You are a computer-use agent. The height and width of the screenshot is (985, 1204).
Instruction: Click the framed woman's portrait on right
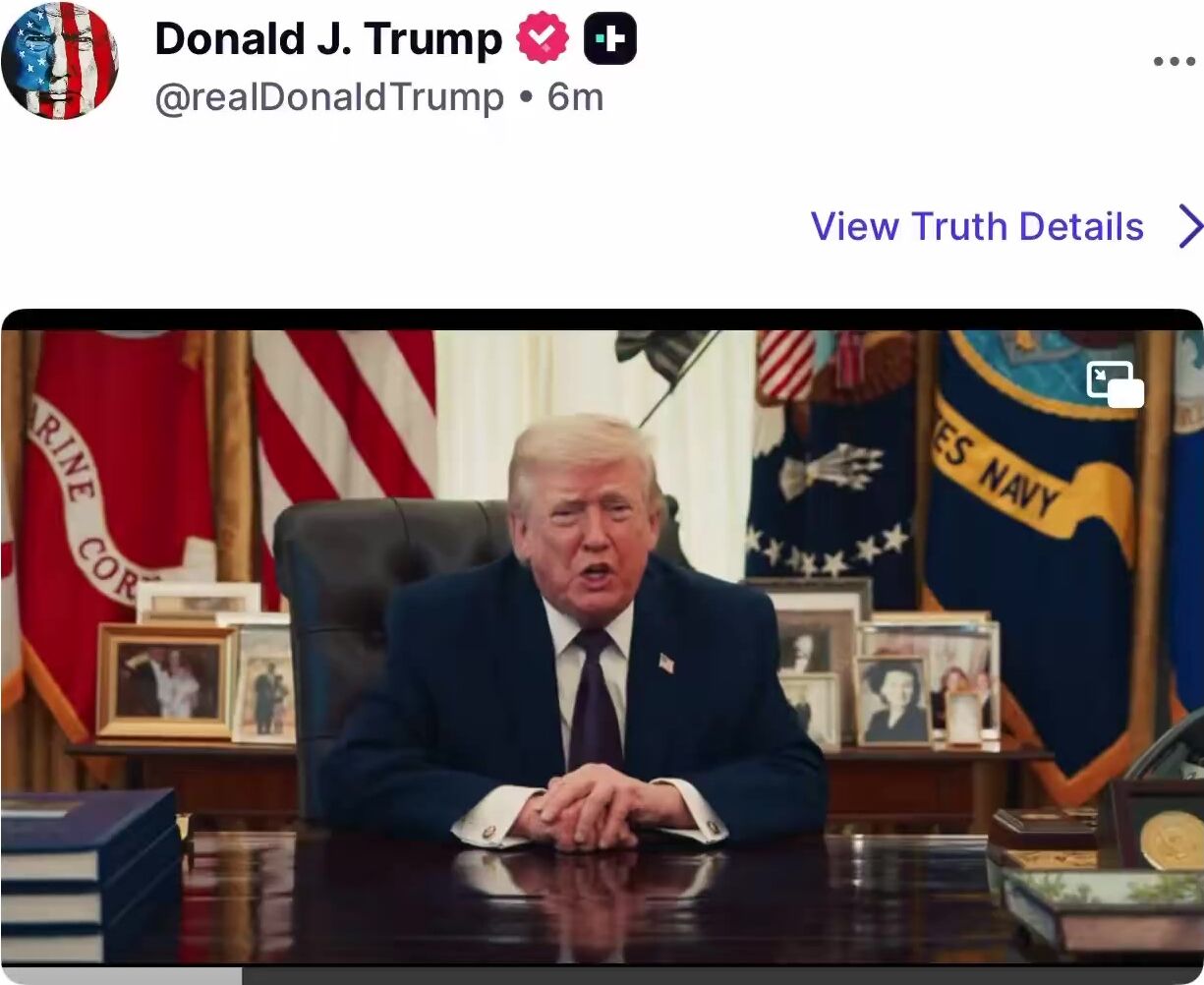coord(892,700)
